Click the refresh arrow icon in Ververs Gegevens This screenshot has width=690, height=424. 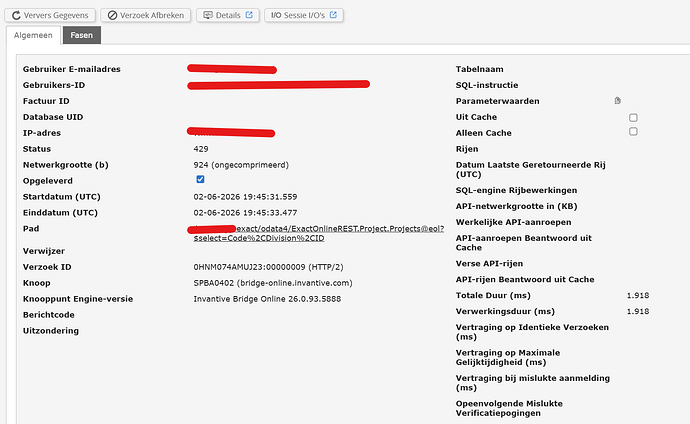coord(16,15)
